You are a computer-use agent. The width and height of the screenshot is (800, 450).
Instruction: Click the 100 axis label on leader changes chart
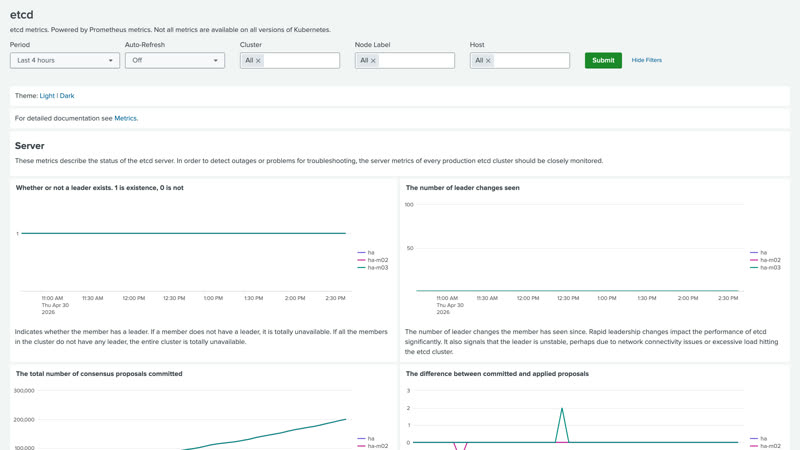(x=409, y=205)
